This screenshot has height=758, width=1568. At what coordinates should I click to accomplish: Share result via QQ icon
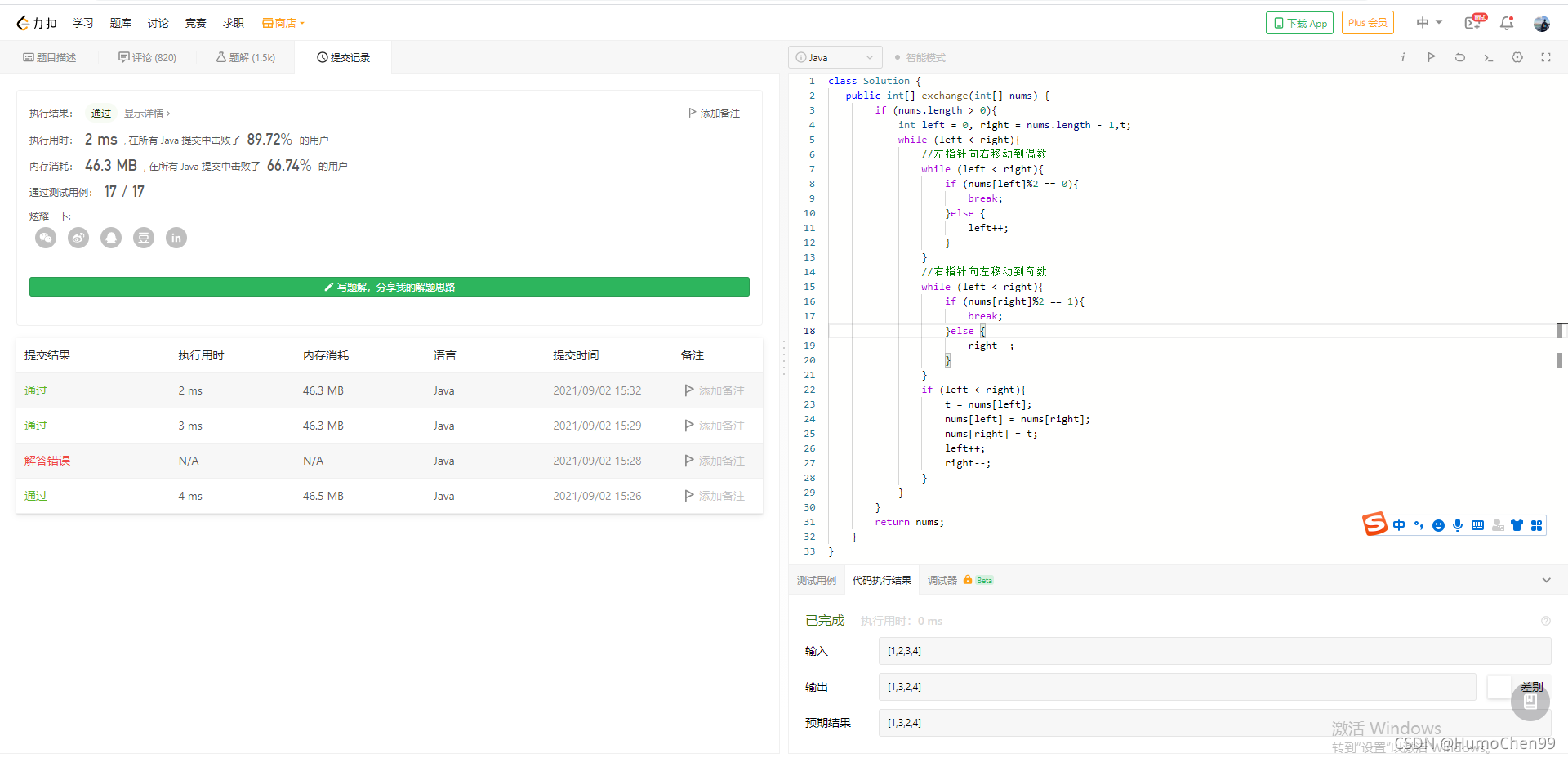coord(111,238)
